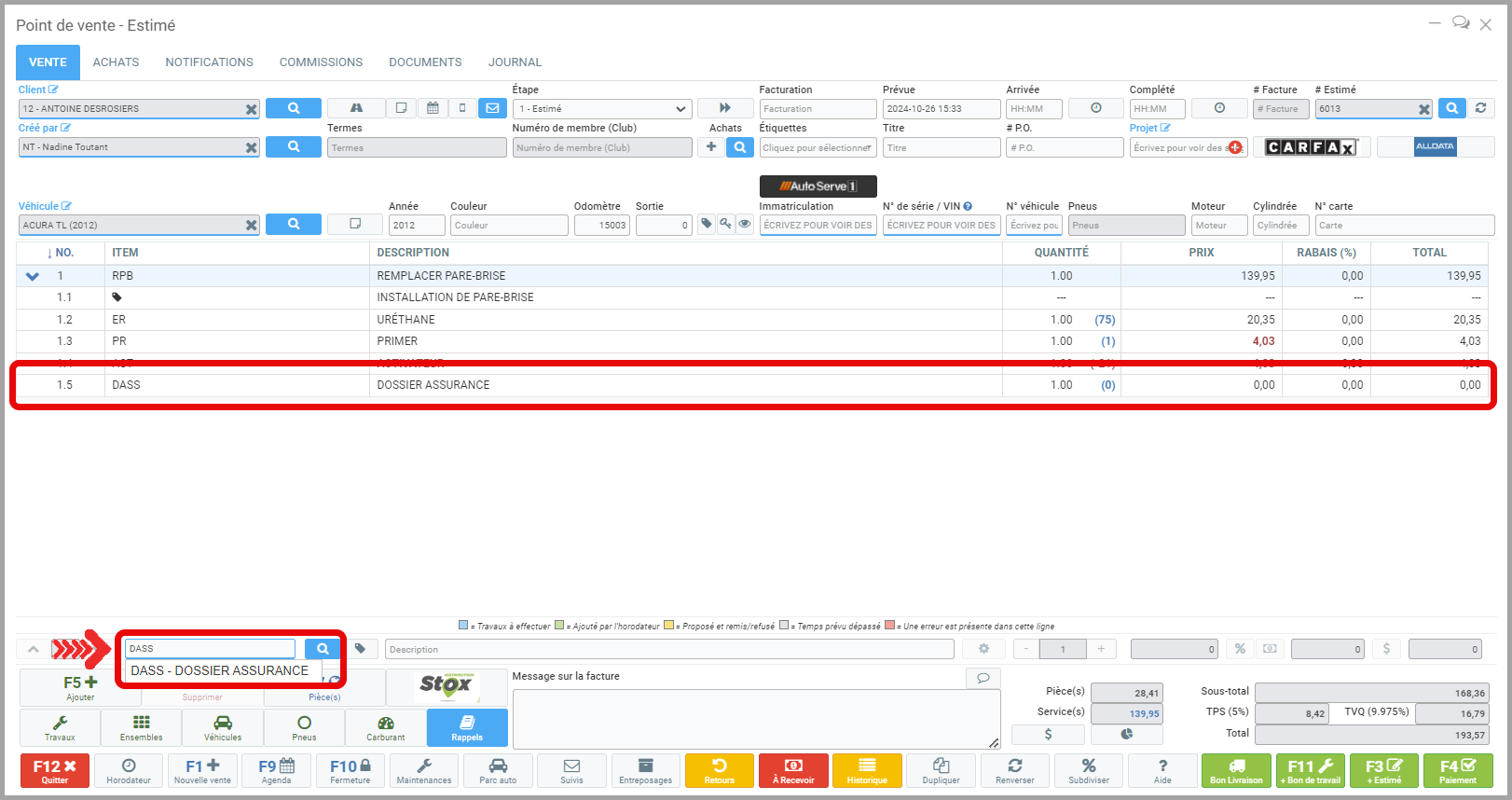Click the Bon Livraison truck button

click(x=1236, y=771)
